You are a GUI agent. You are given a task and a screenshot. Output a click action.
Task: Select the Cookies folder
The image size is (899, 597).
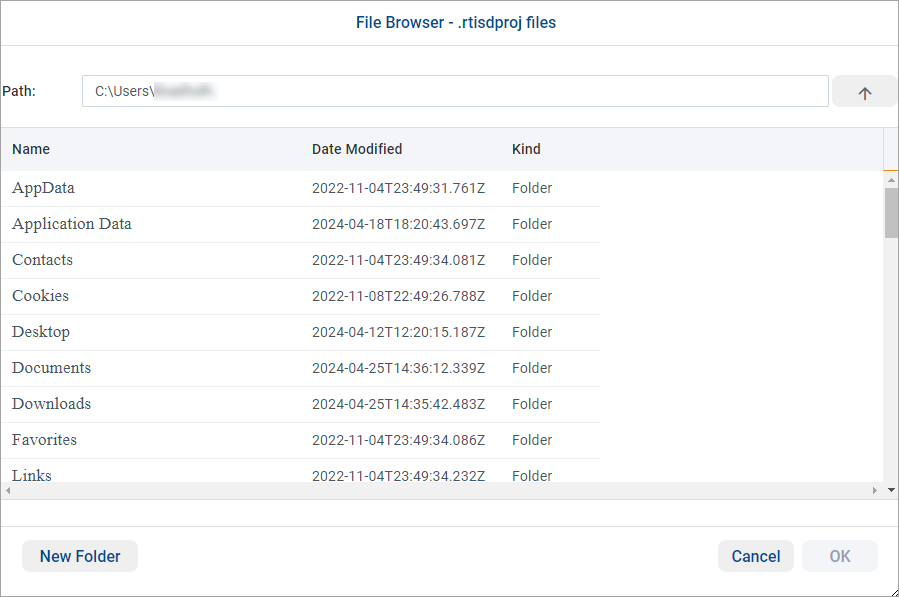point(40,296)
